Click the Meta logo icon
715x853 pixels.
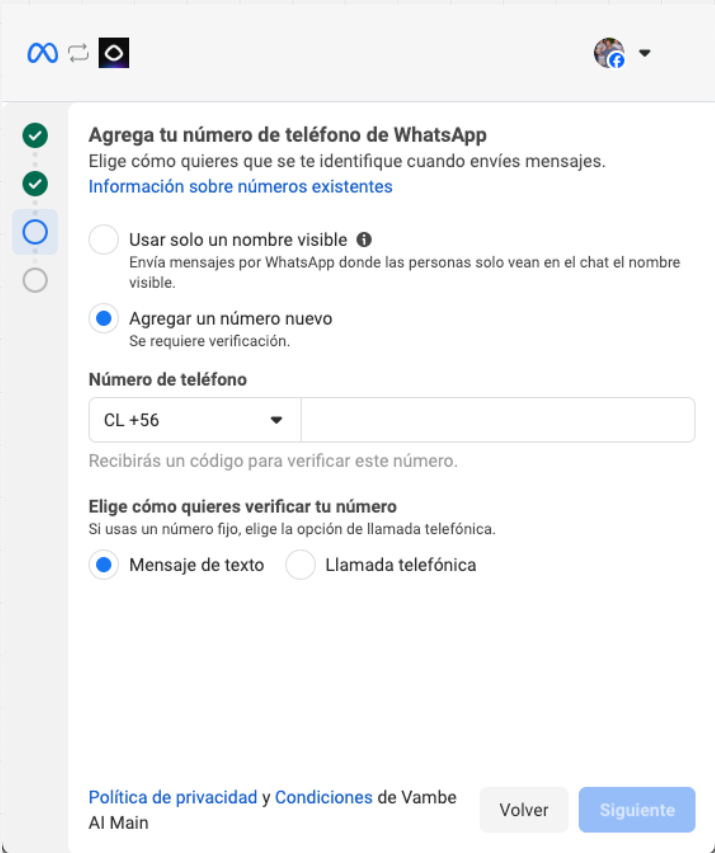tap(42, 53)
